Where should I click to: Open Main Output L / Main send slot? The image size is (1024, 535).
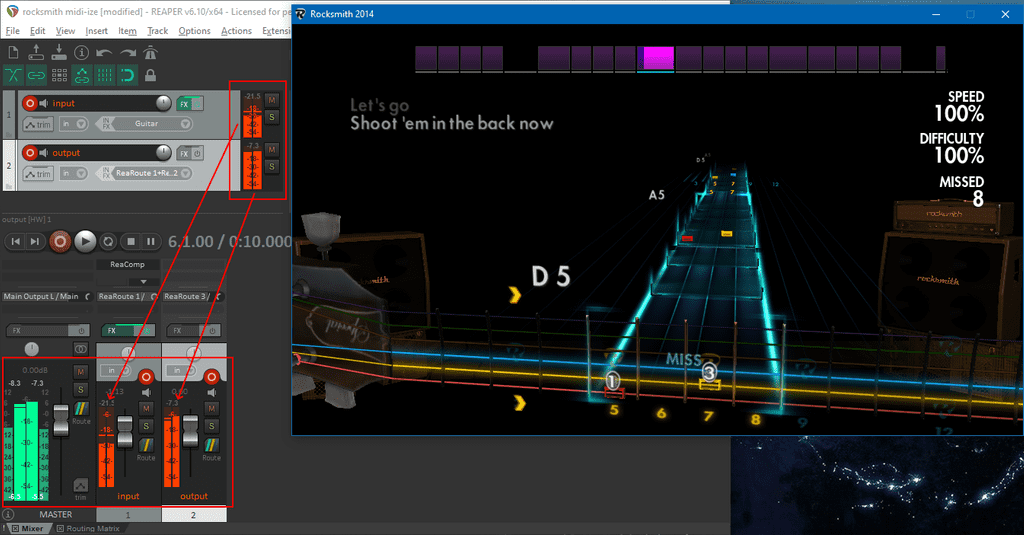[x=47, y=297]
